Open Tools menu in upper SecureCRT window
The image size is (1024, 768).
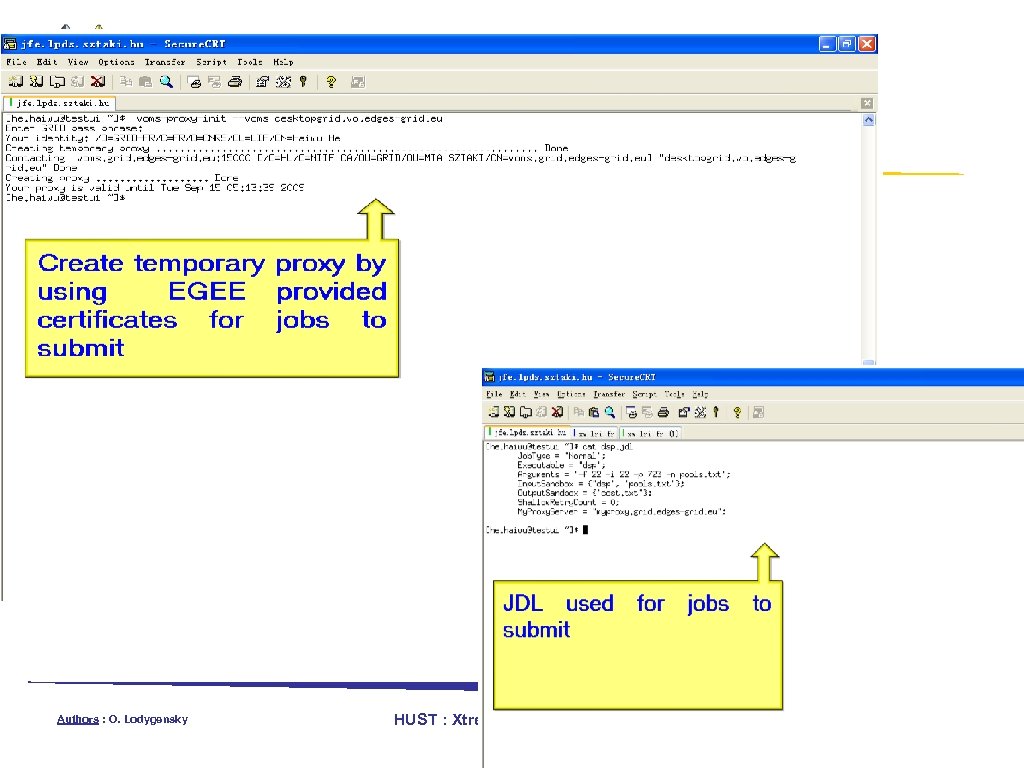tap(249, 62)
